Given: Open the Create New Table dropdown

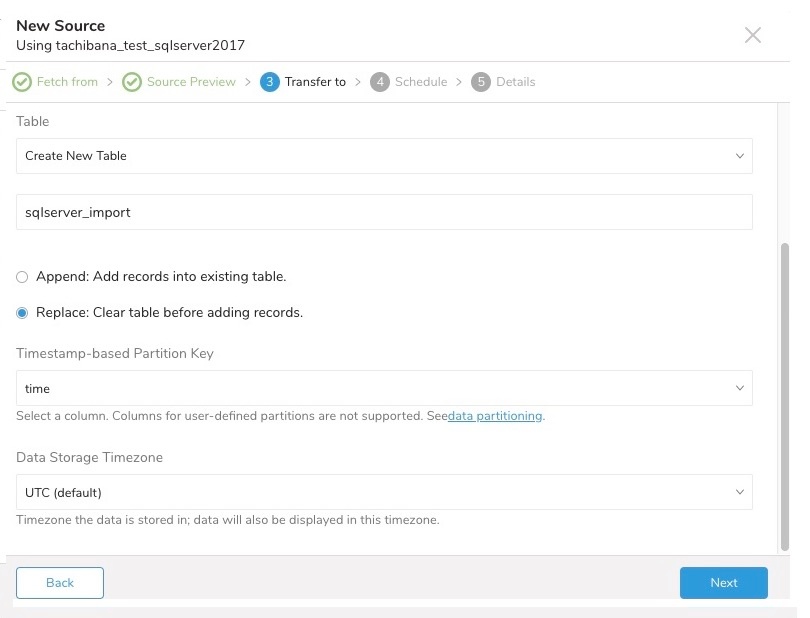Looking at the screenshot, I should tap(384, 156).
